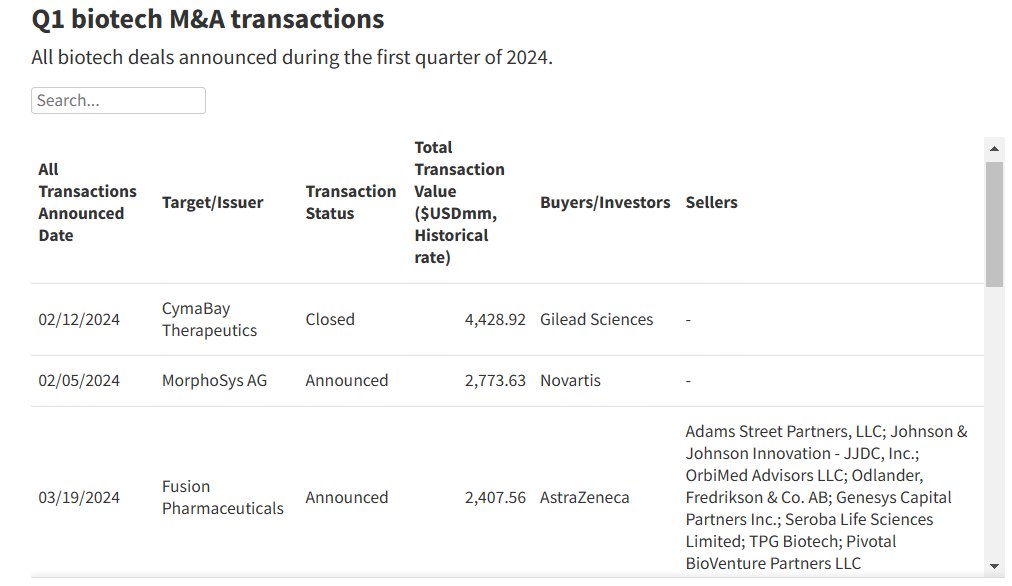Click the vertical scrollbar thumb
The image size is (1012, 586).
(x=994, y=224)
